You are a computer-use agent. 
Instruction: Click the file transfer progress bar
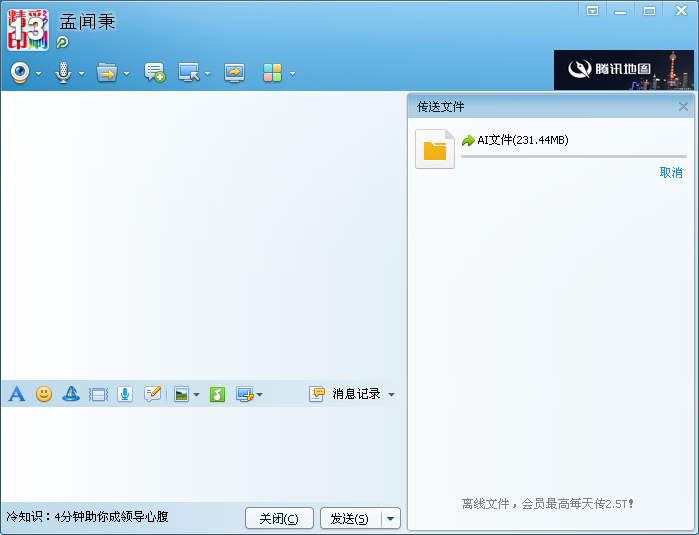(574, 156)
